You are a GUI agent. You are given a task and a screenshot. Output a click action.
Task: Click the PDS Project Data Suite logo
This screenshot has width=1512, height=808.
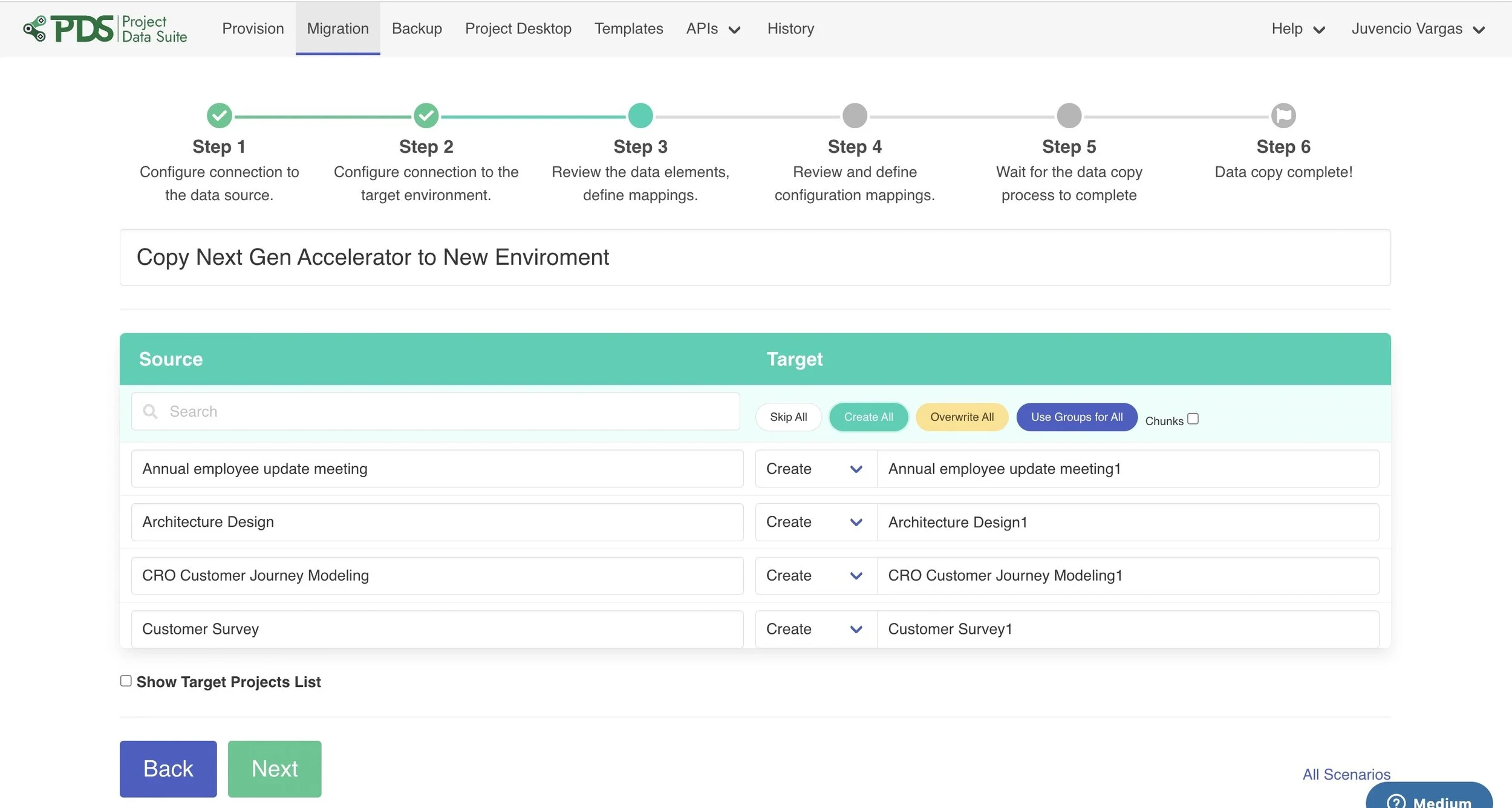[x=105, y=29]
